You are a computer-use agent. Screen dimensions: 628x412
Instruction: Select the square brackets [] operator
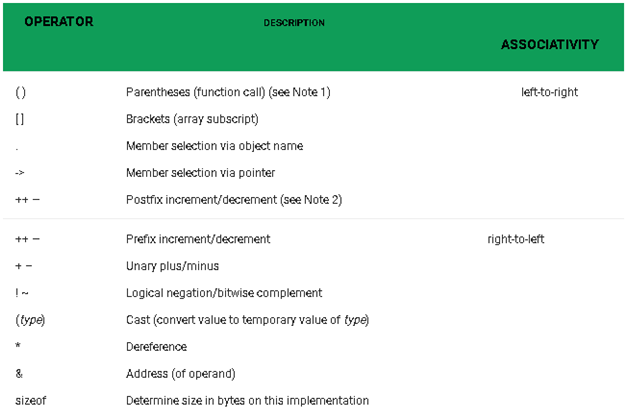click(21, 119)
